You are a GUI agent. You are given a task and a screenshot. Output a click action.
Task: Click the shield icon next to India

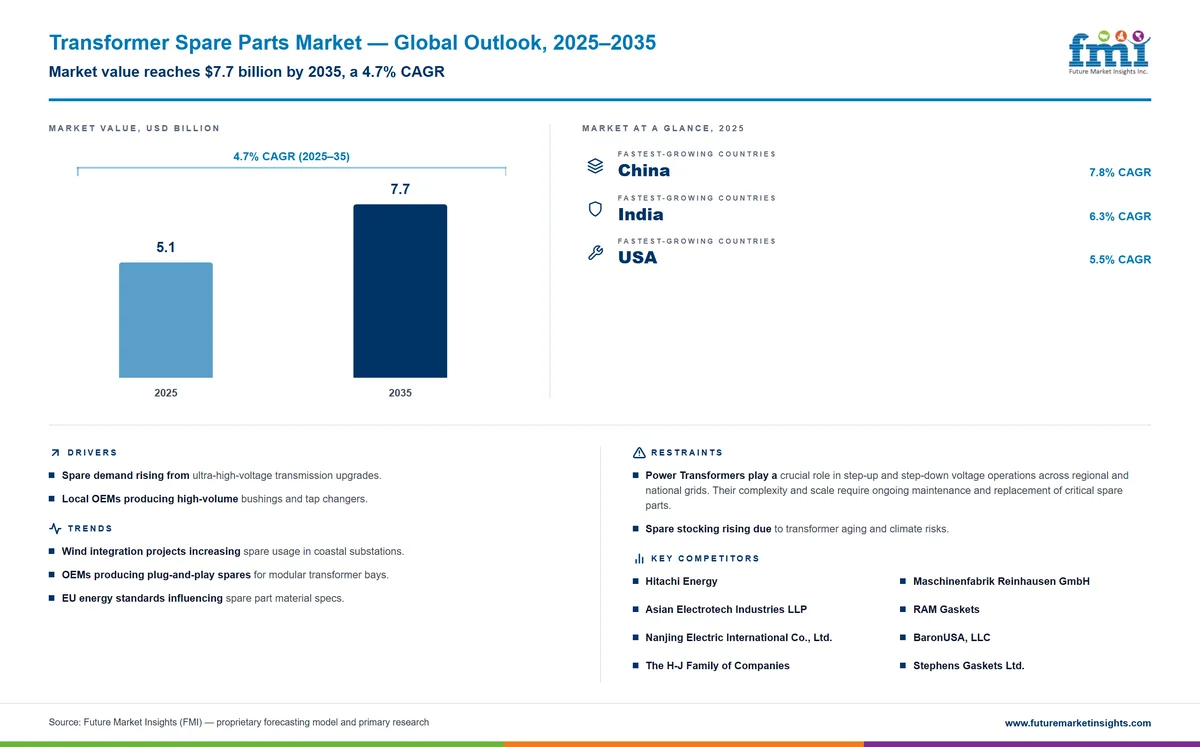click(x=595, y=209)
